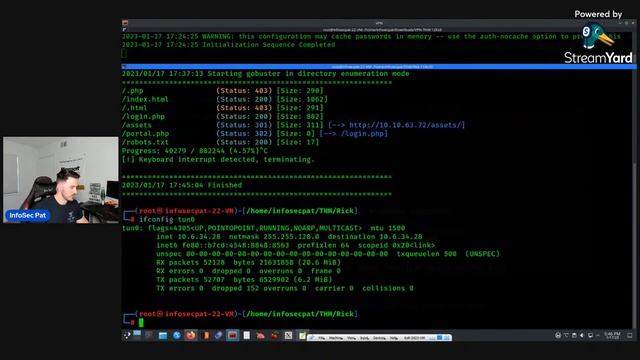The width and height of the screenshot is (640, 360).
Task: Click the Firefox icon in the taskbar
Action: [191, 335]
